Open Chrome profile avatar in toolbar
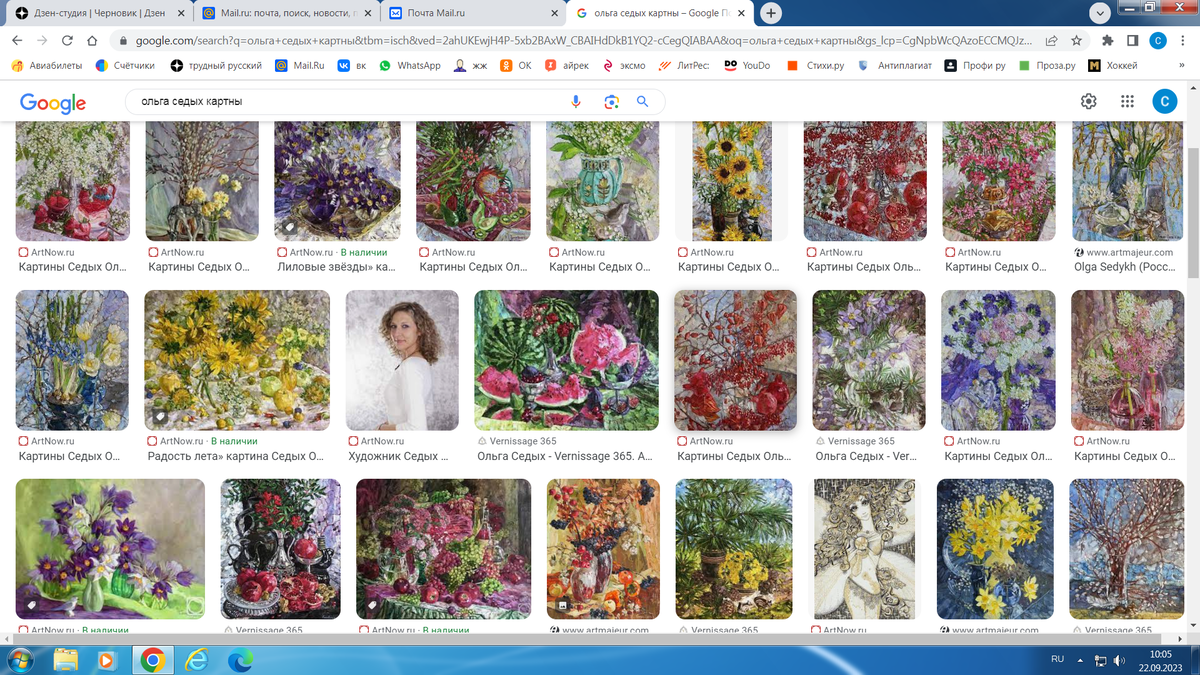This screenshot has width=1200, height=675. pyautogui.click(x=1158, y=41)
